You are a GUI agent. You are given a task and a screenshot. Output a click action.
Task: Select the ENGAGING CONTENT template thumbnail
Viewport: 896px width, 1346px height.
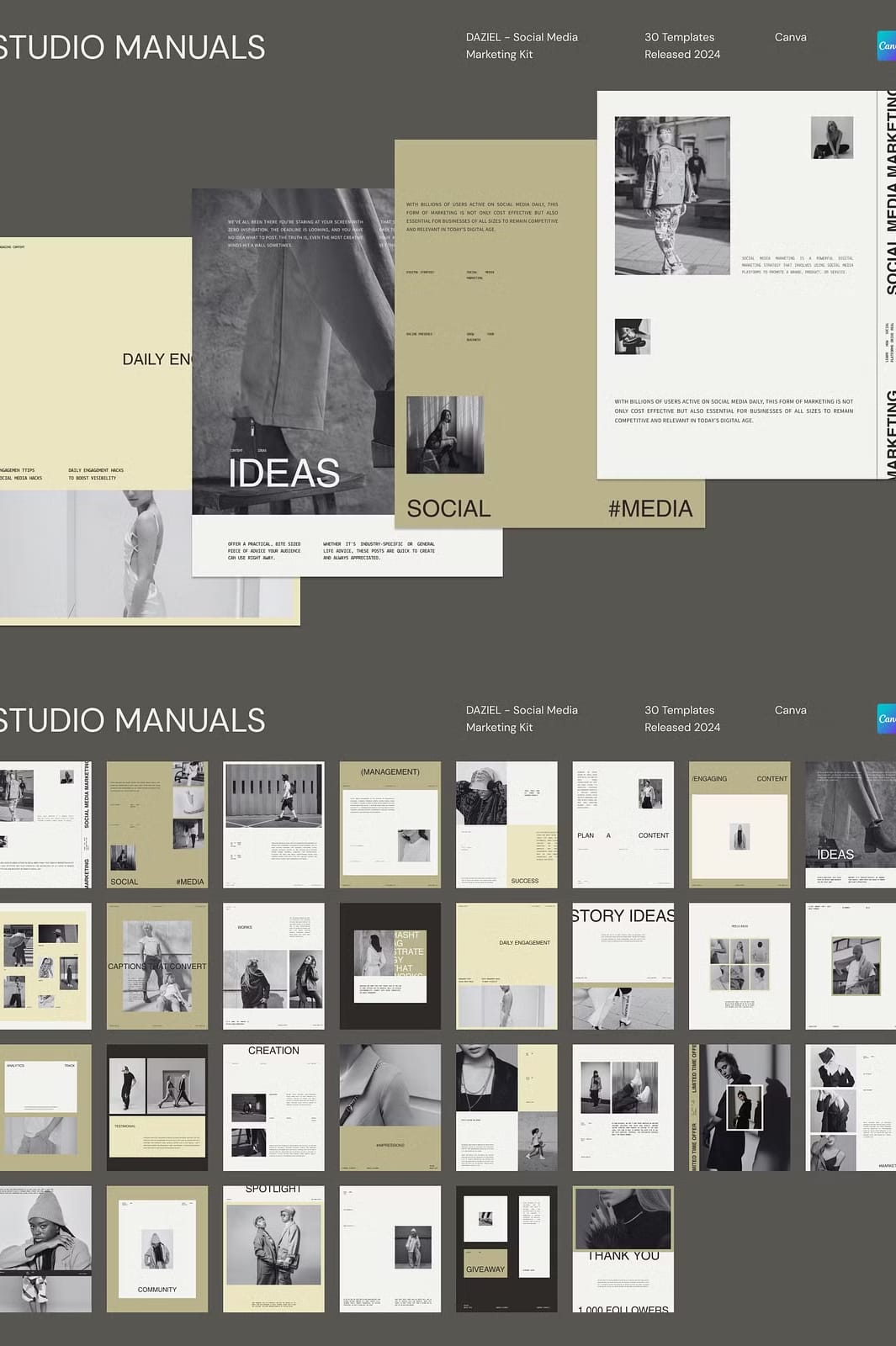tap(739, 824)
